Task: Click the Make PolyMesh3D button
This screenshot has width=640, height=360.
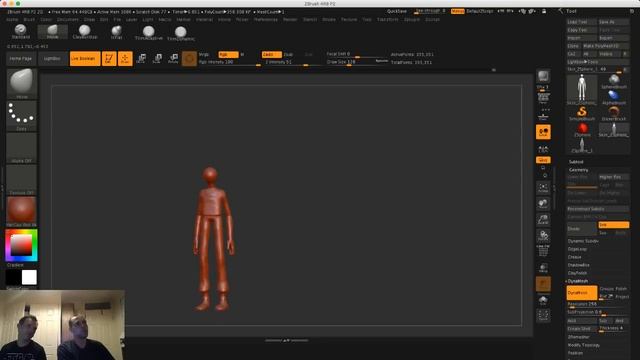Action: pos(605,46)
